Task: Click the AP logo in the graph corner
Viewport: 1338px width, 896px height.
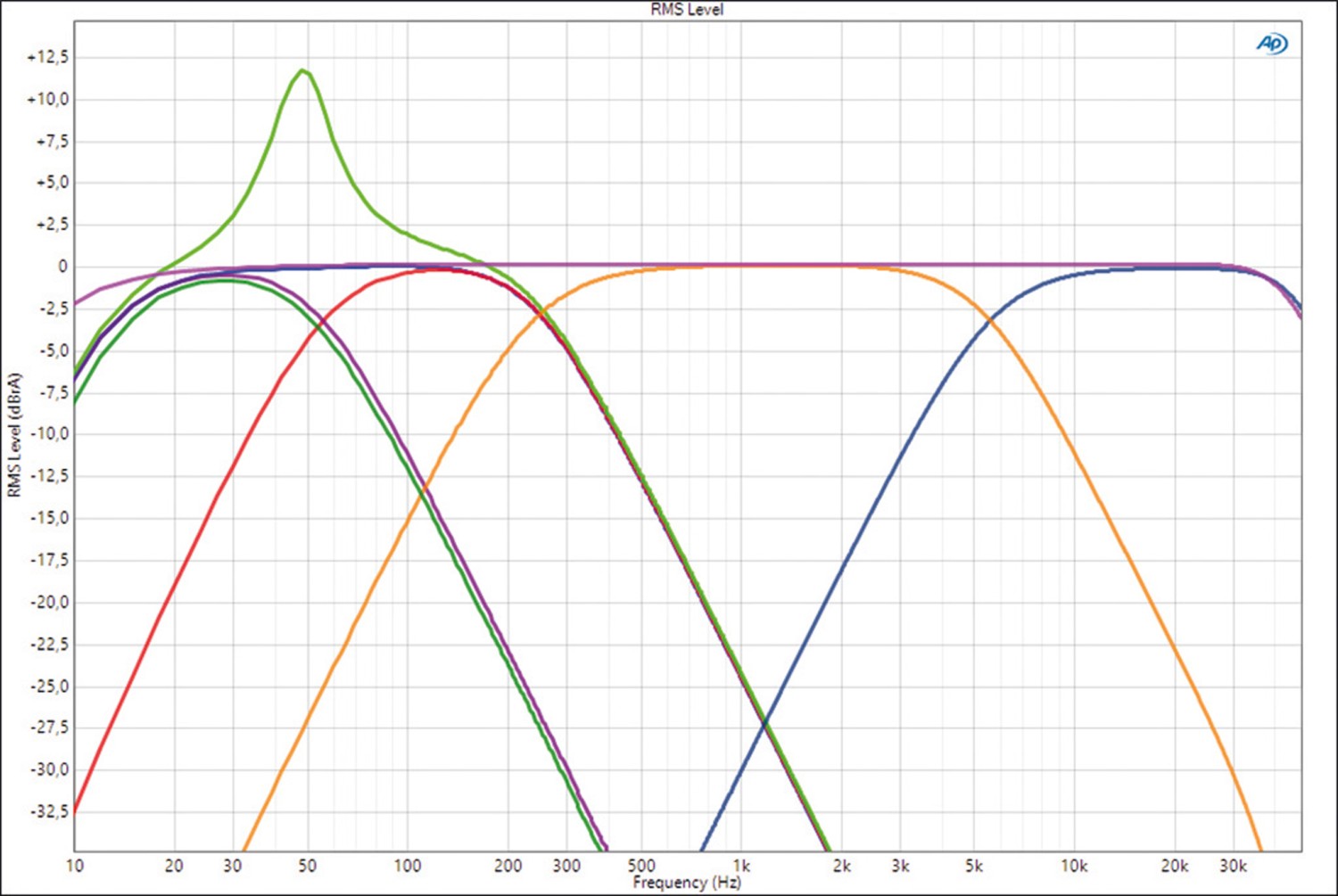Action: tap(1271, 43)
